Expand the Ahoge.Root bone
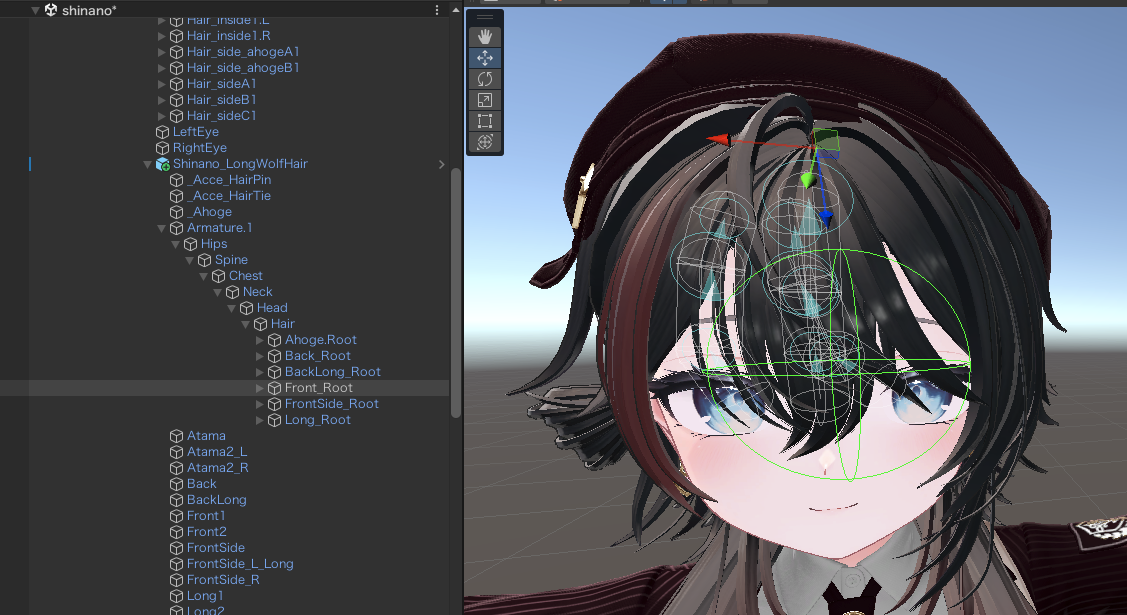Viewport: 1127px width, 615px height. point(261,340)
